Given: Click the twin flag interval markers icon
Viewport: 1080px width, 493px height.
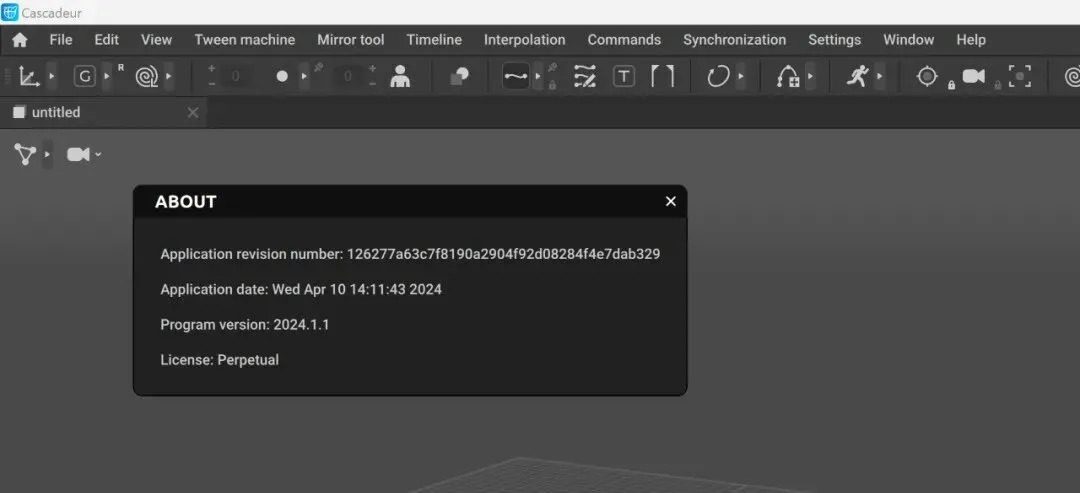Looking at the screenshot, I should [x=663, y=76].
